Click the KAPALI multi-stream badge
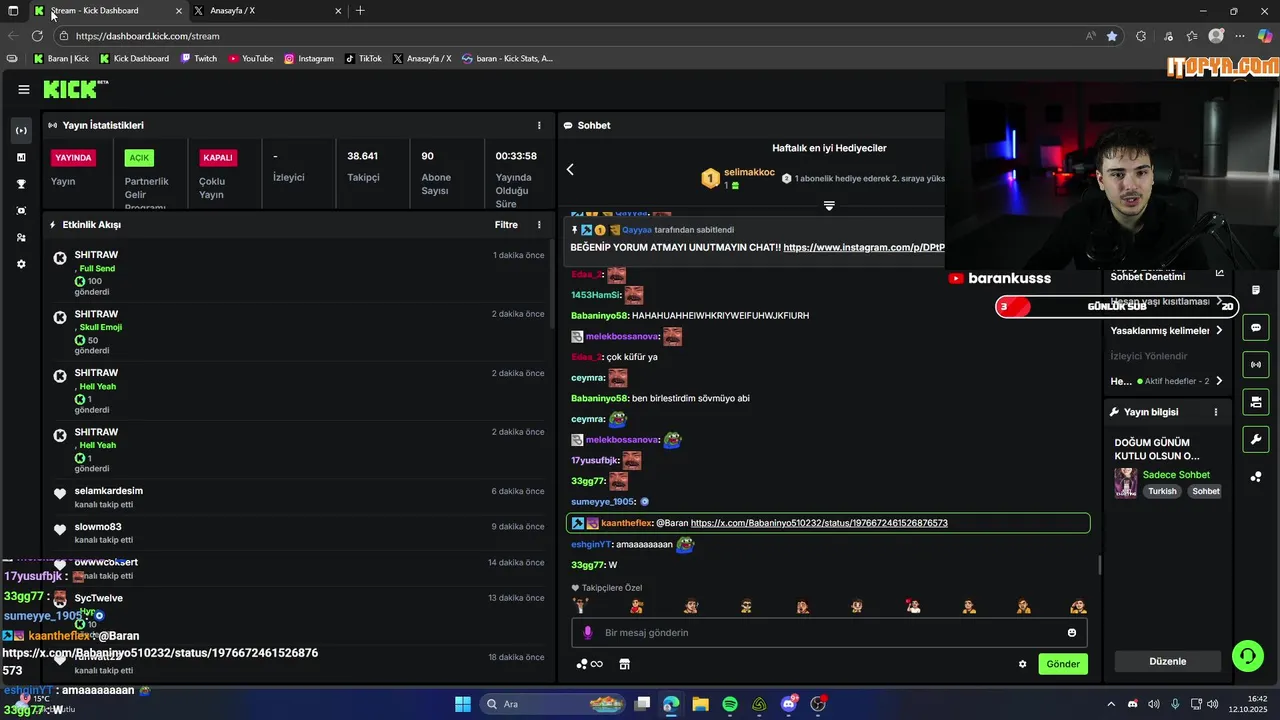Image resolution: width=1280 pixels, height=720 pixels. pyautogui.click(x=218, y=158)
